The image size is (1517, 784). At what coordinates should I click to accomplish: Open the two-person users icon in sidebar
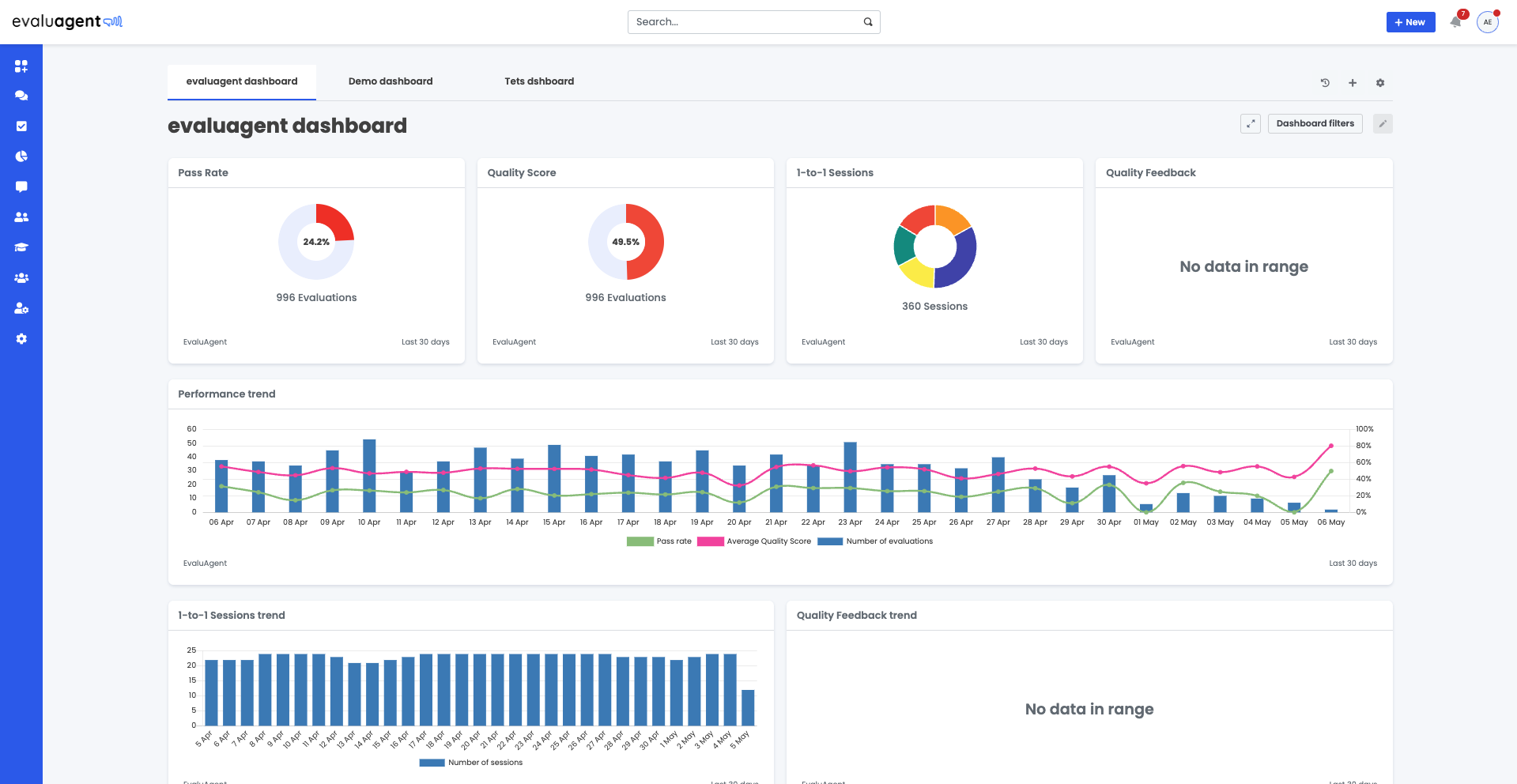tap(21, 217)
